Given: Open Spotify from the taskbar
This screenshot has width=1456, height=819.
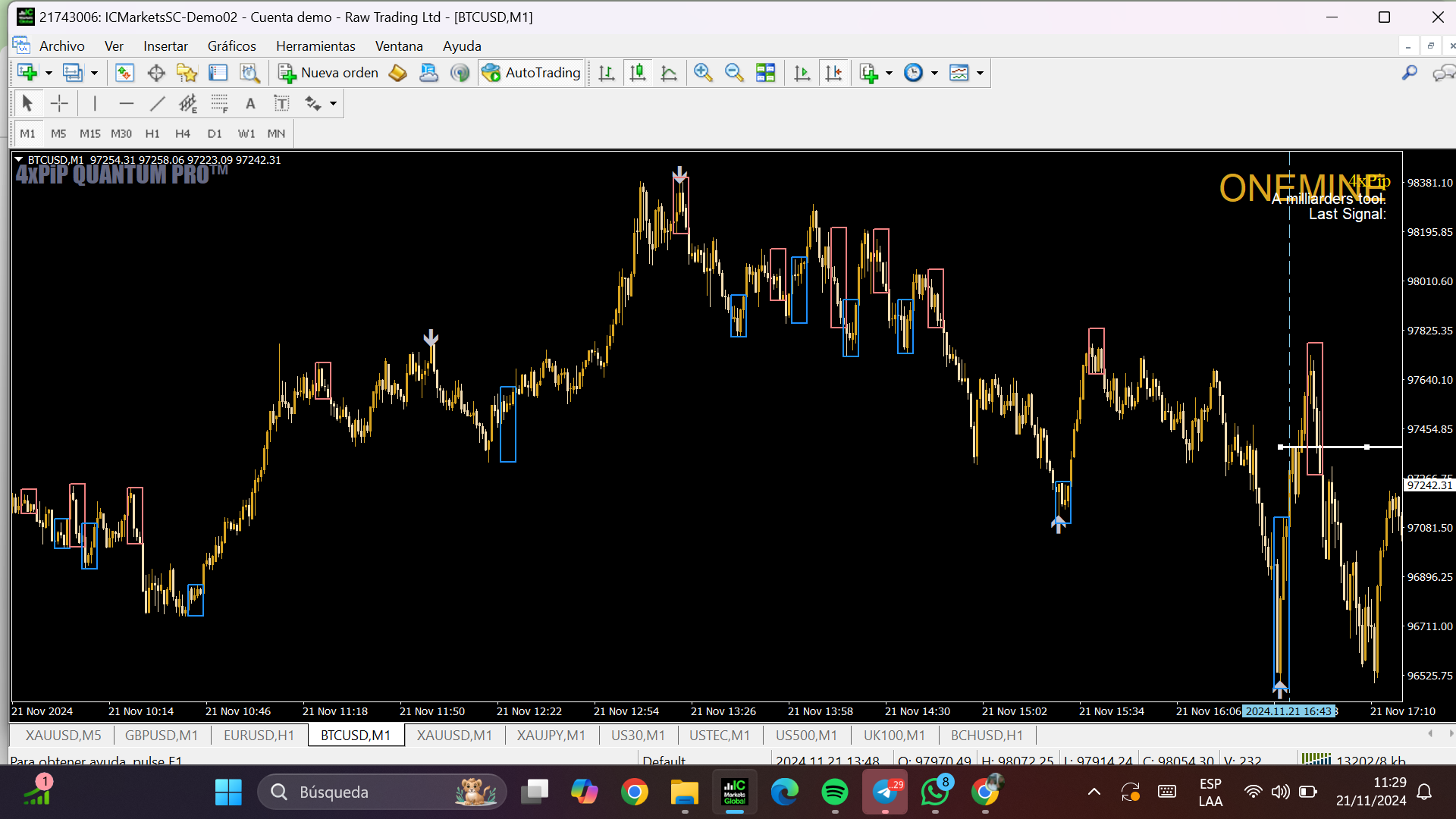Looking at the screenshot, I should [x=835, y=792].
